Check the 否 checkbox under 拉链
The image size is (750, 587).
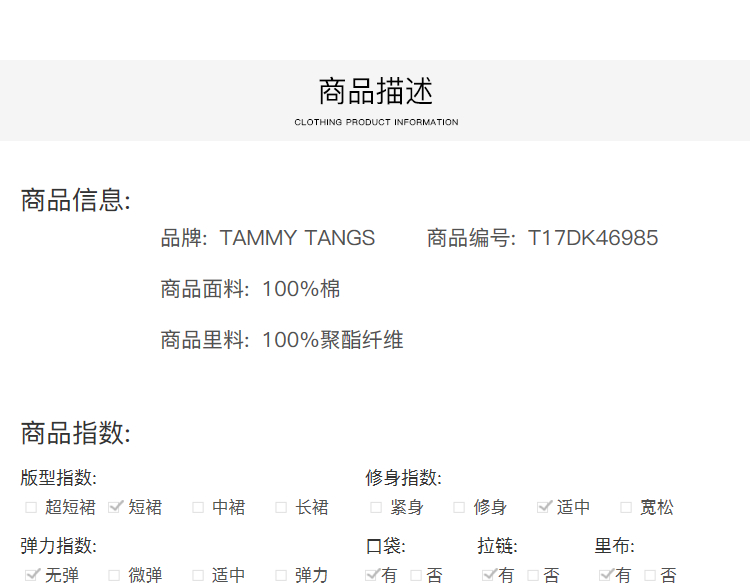click(x=533, y=575)
